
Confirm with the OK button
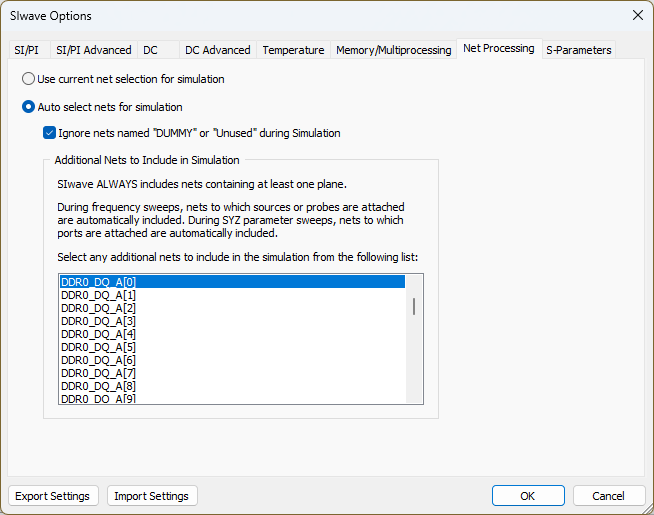click(x=528, y=496)
